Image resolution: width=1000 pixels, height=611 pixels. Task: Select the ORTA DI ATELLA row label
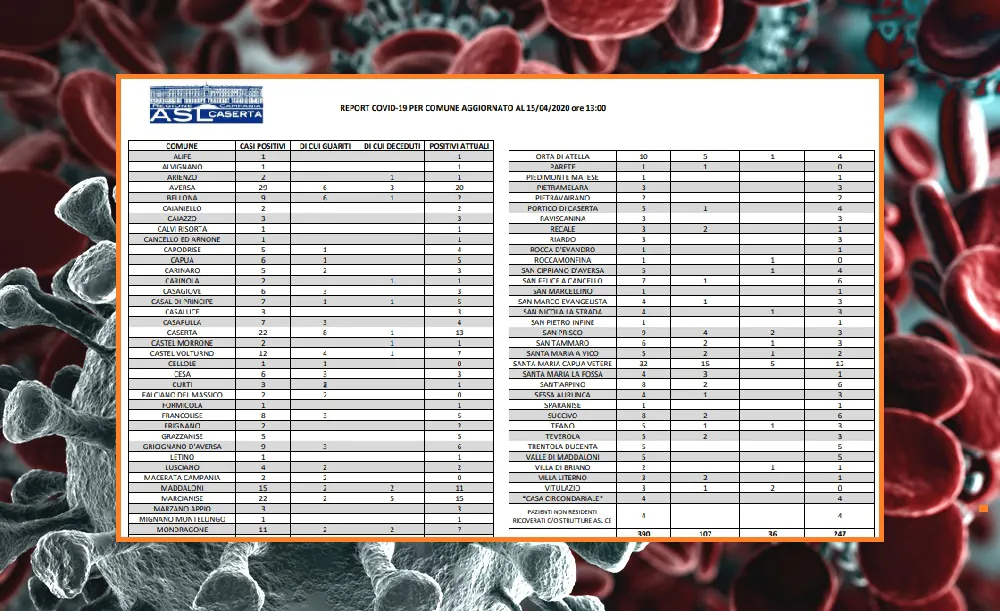click(x=562, y=156)
